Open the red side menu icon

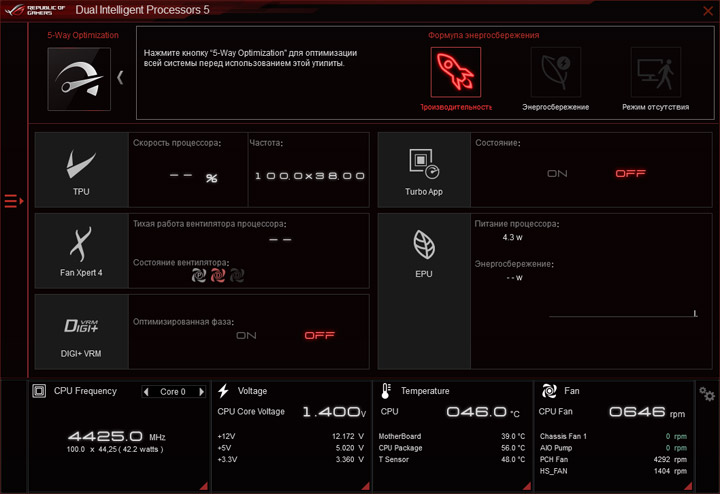pos(14,201)
